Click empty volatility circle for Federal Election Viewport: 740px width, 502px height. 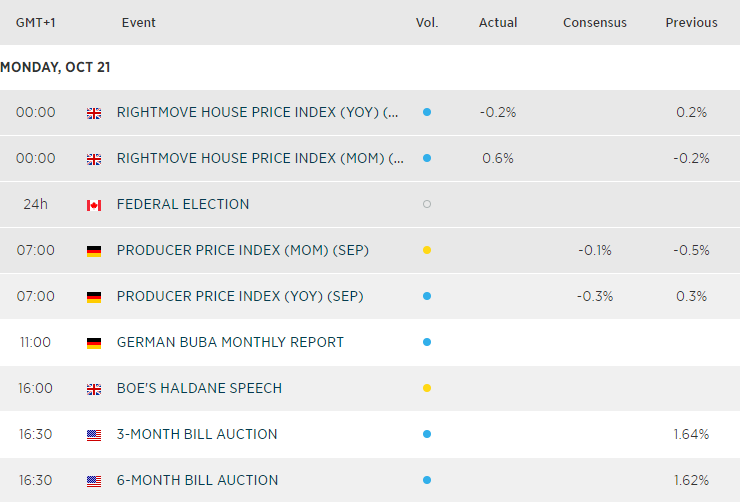[427, 205]
